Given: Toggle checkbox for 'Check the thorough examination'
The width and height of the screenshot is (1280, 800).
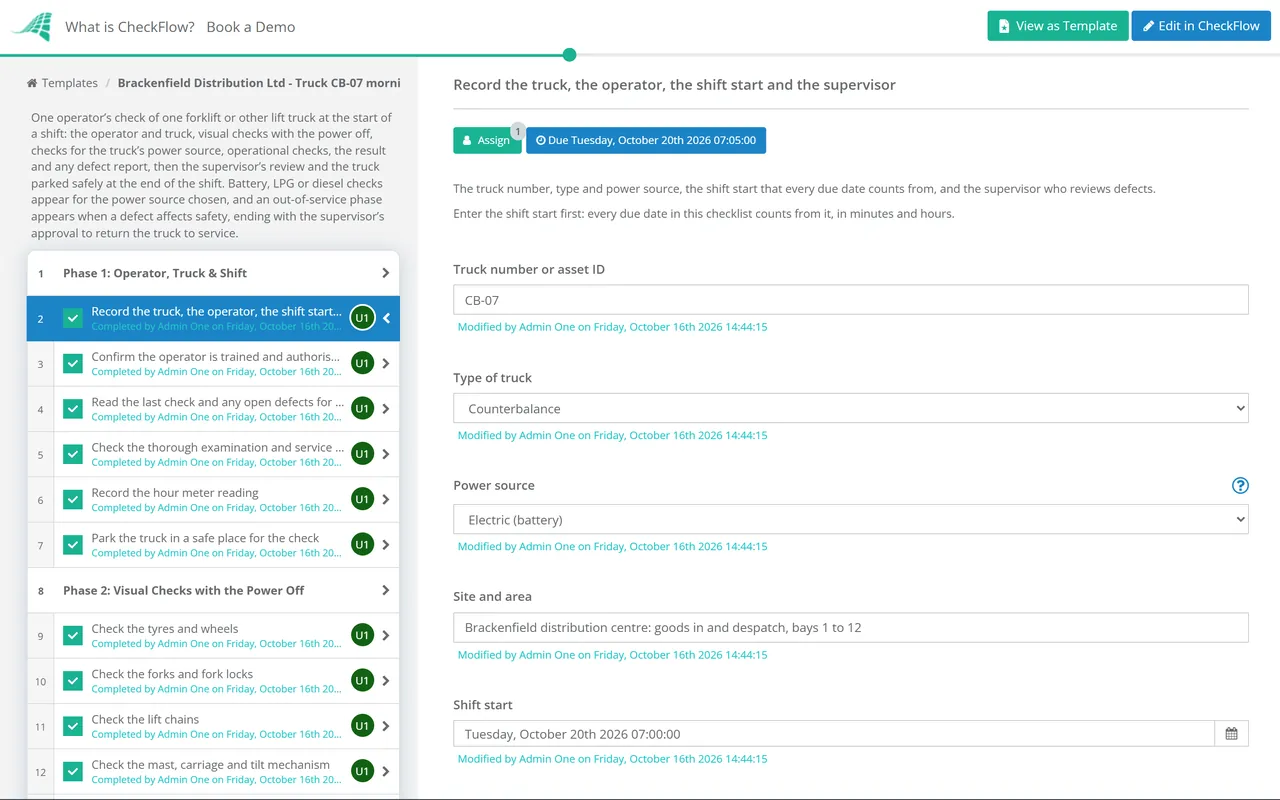Looking at the screenshot, I should point(73,454).
